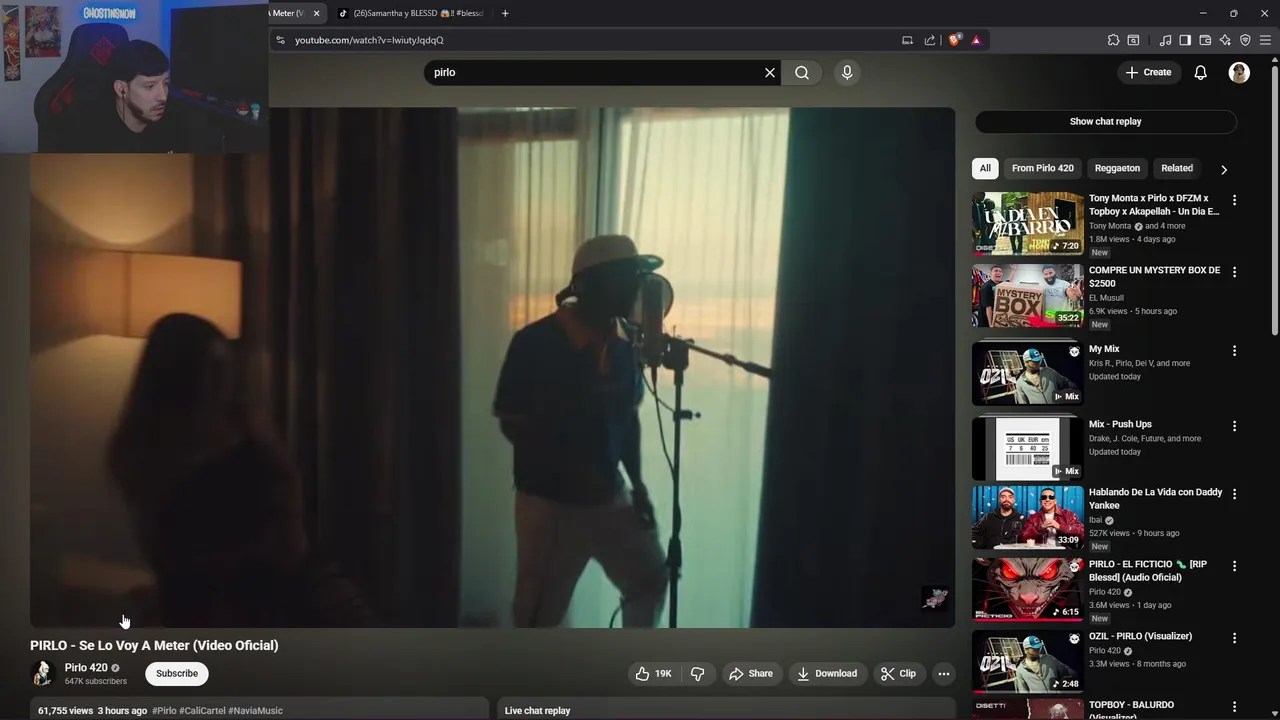Open options menu for El Ficticio video
This screenshot has height=720, width=1280.
coord(1234,566)
